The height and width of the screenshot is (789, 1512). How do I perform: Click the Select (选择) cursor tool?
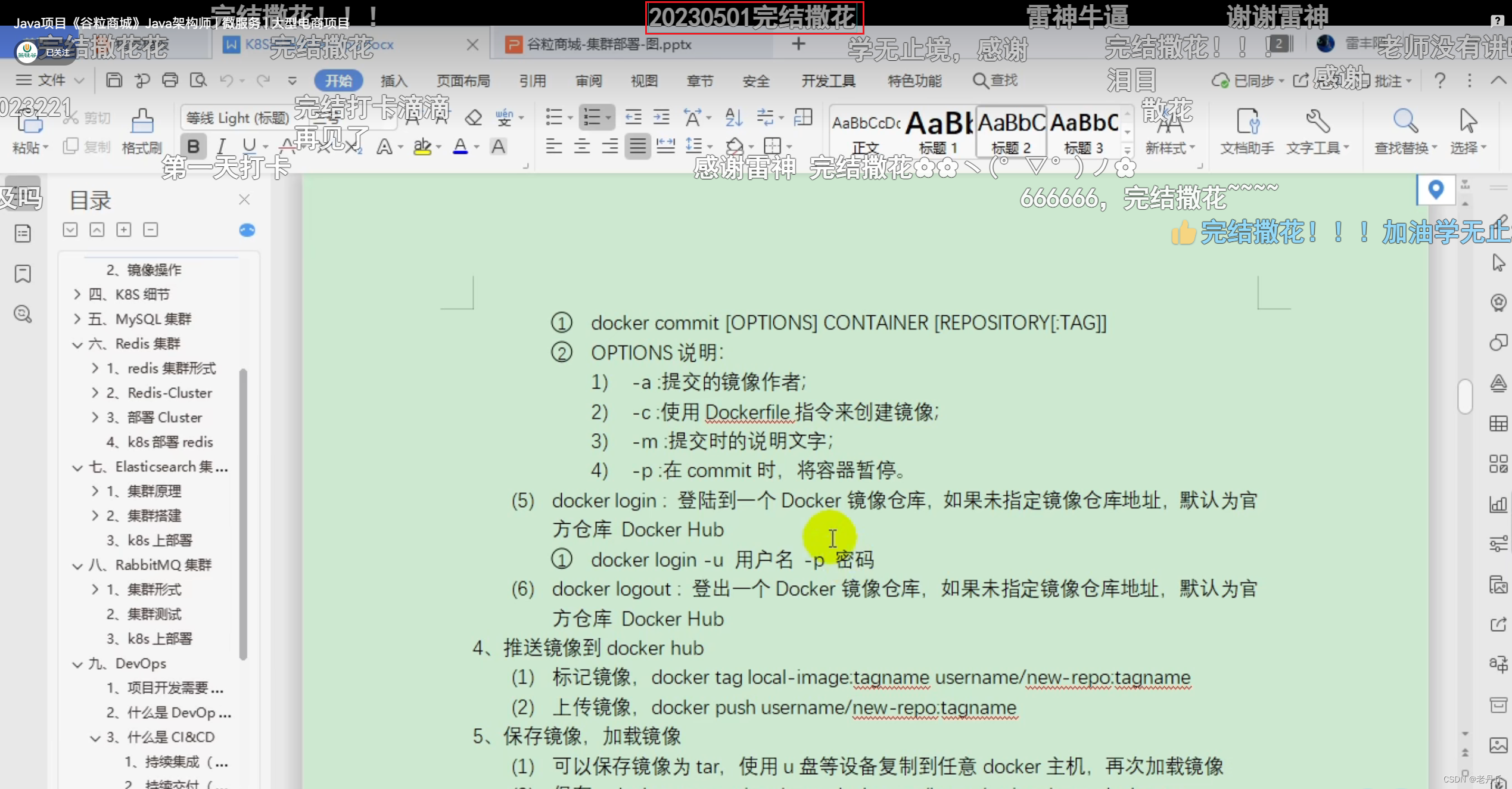pos(1468,132)
